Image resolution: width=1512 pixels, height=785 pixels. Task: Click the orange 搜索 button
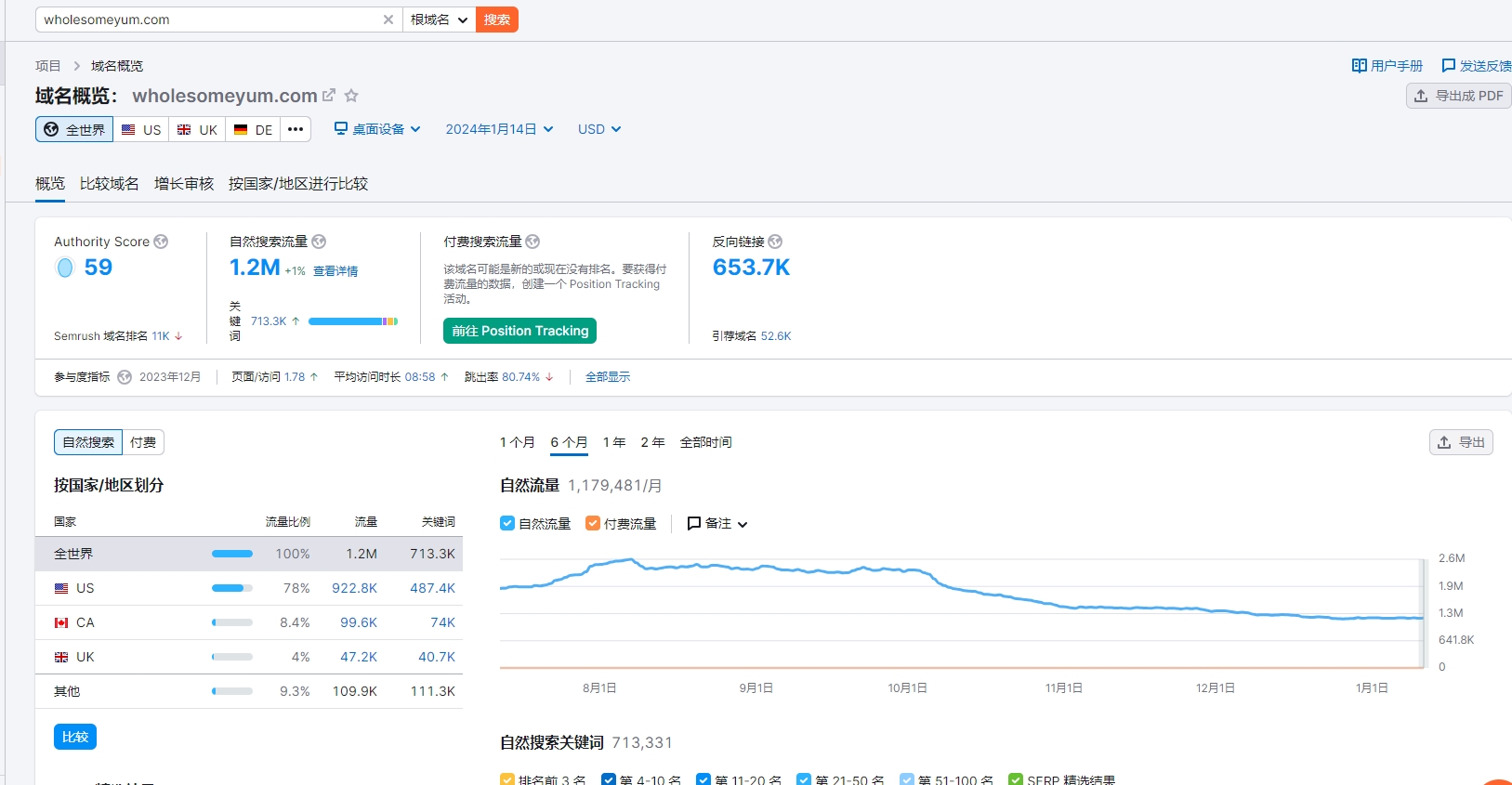[x=497, y=20]
